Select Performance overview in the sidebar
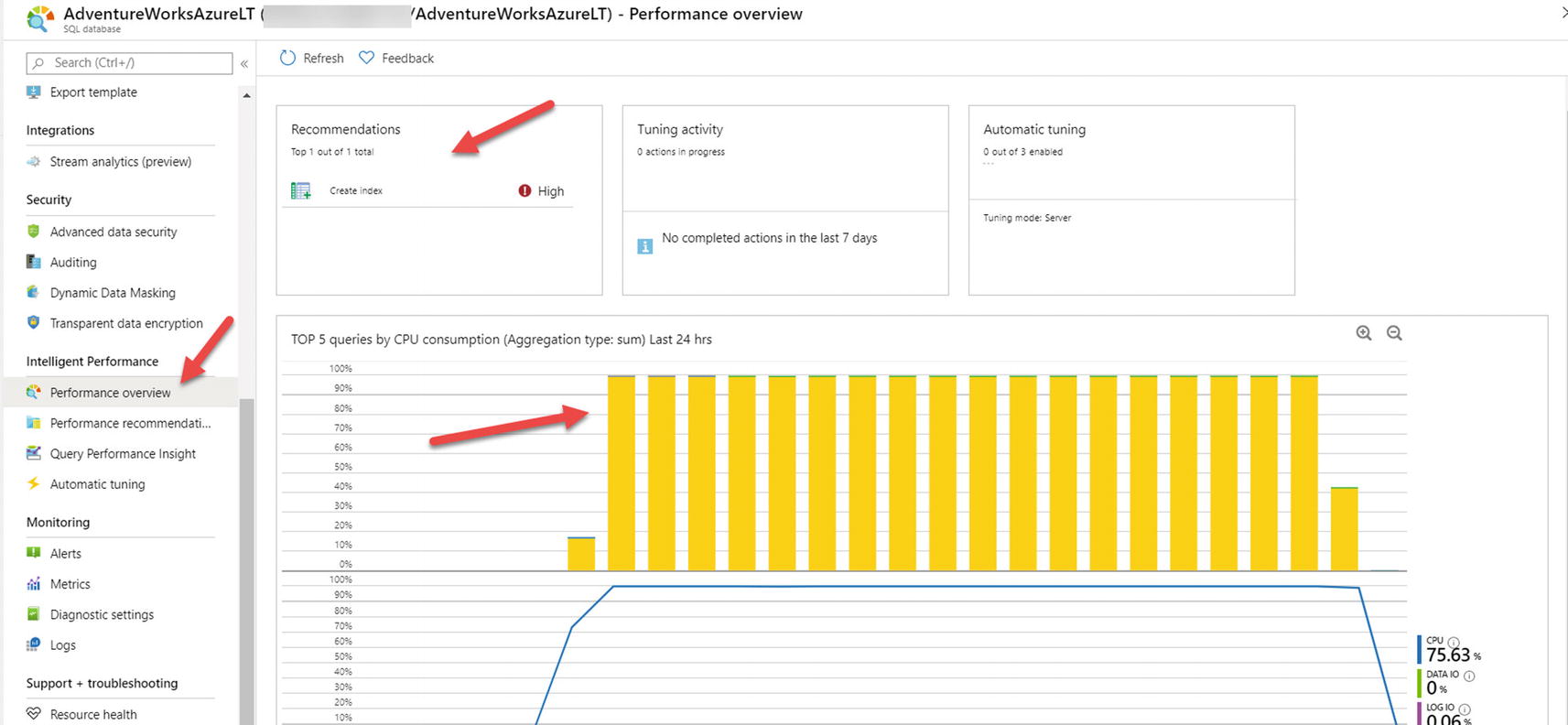This screenshot has width=1568, height=725. 110,393
